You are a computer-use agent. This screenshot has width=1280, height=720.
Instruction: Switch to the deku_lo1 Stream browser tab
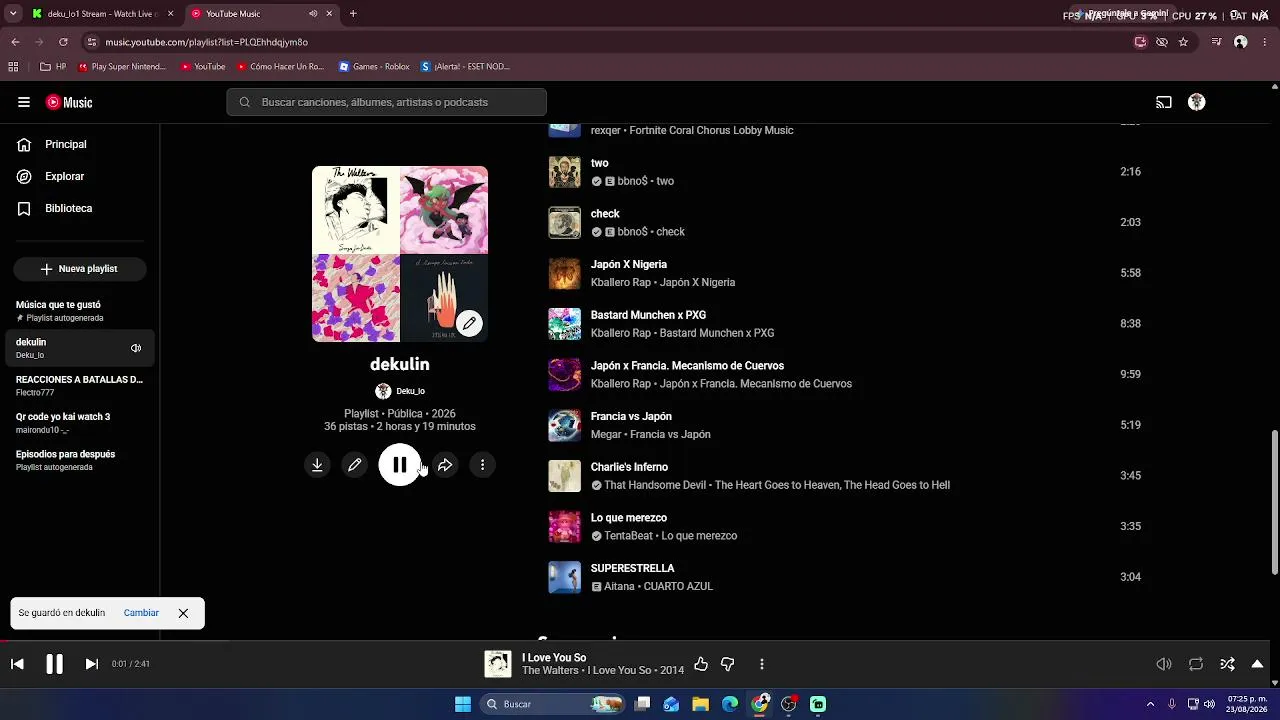click(x=100, y=14)
